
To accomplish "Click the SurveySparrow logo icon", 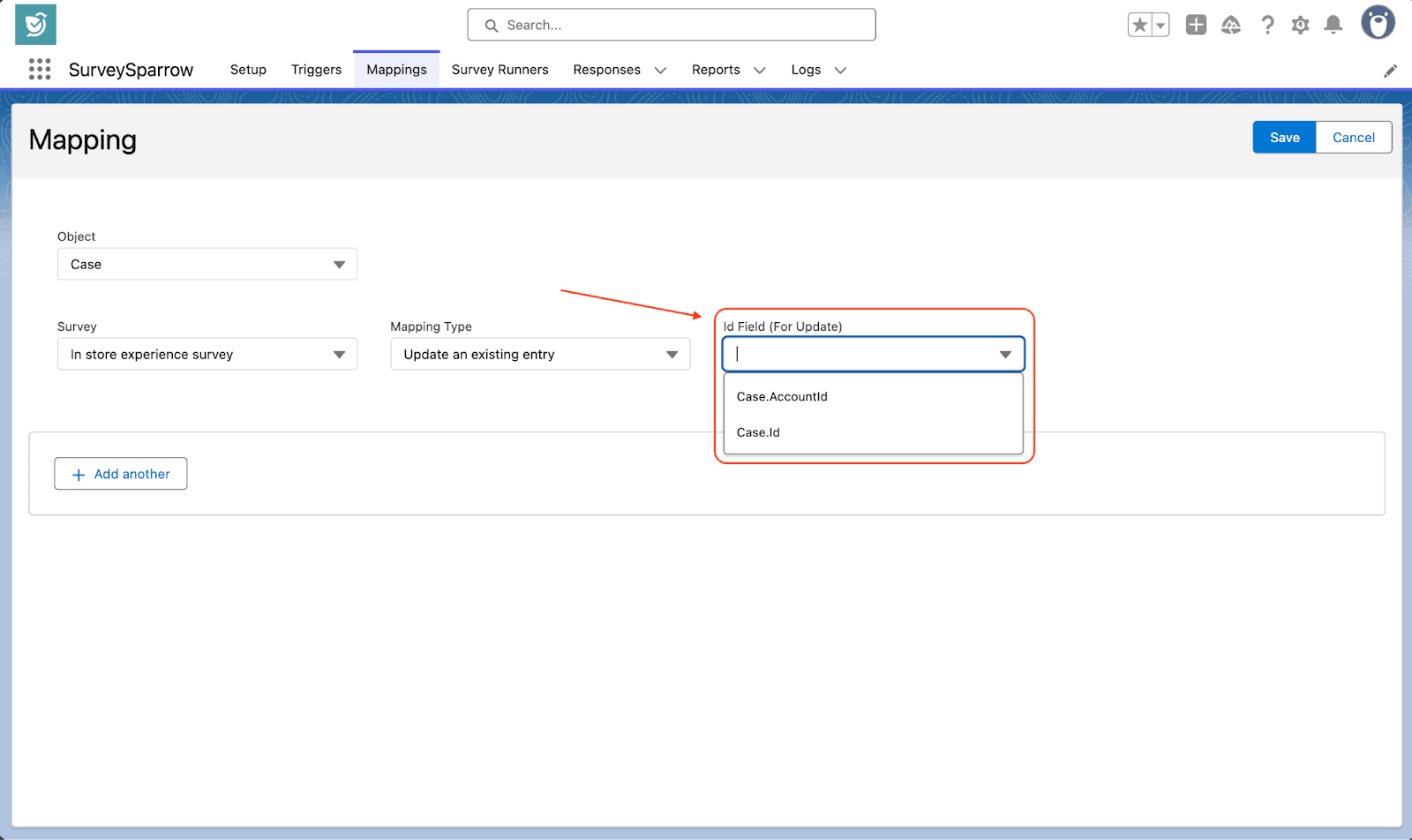I will [x=35, y=25].
